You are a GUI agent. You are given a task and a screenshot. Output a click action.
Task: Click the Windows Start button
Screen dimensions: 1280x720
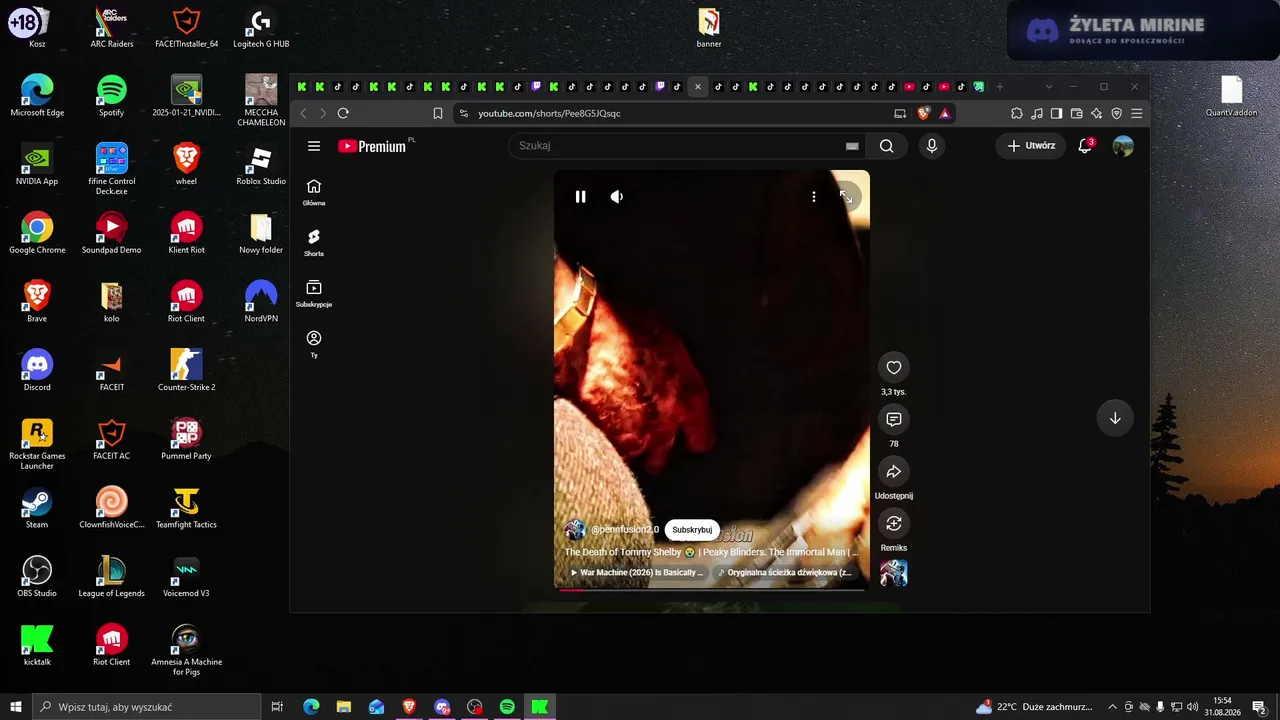15,707
